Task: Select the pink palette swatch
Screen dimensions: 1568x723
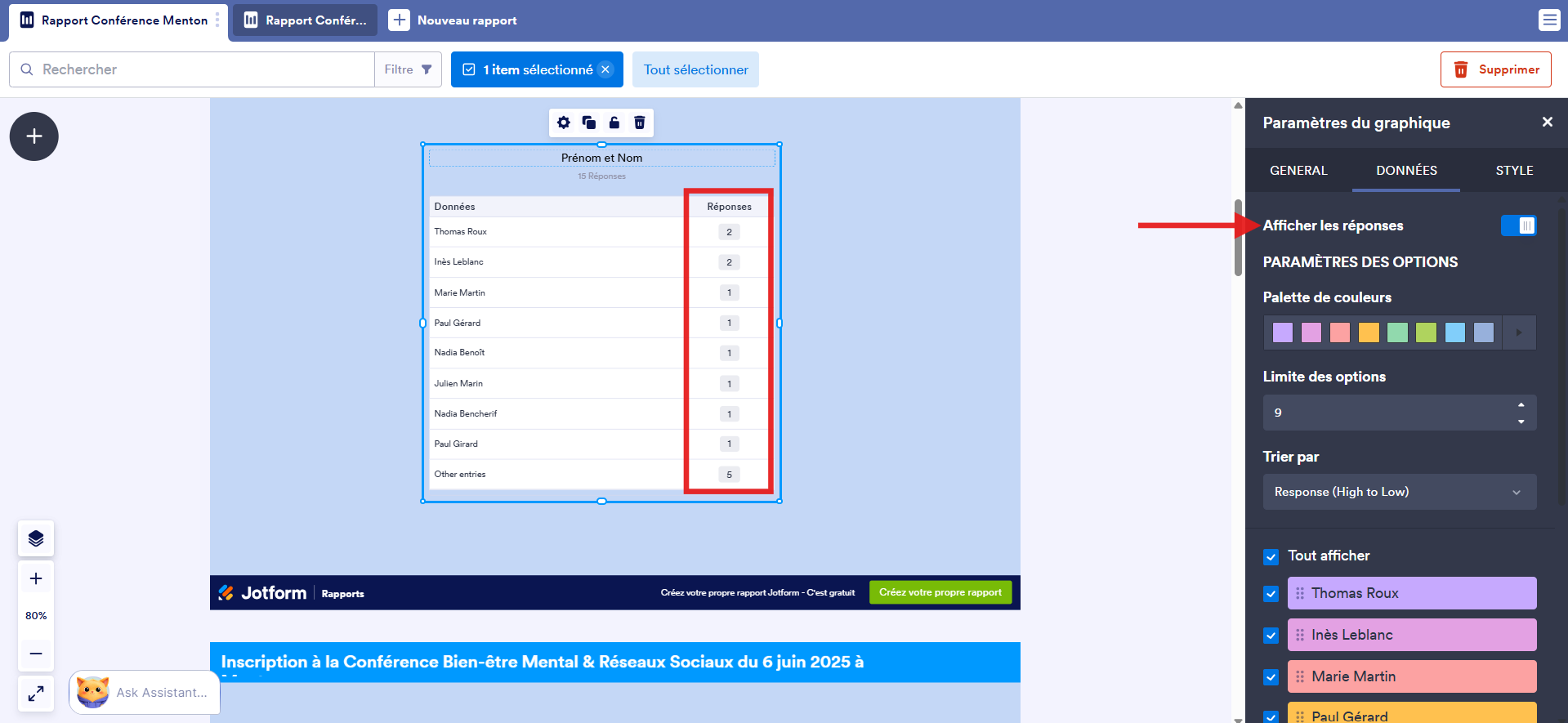Action: 1311,332
